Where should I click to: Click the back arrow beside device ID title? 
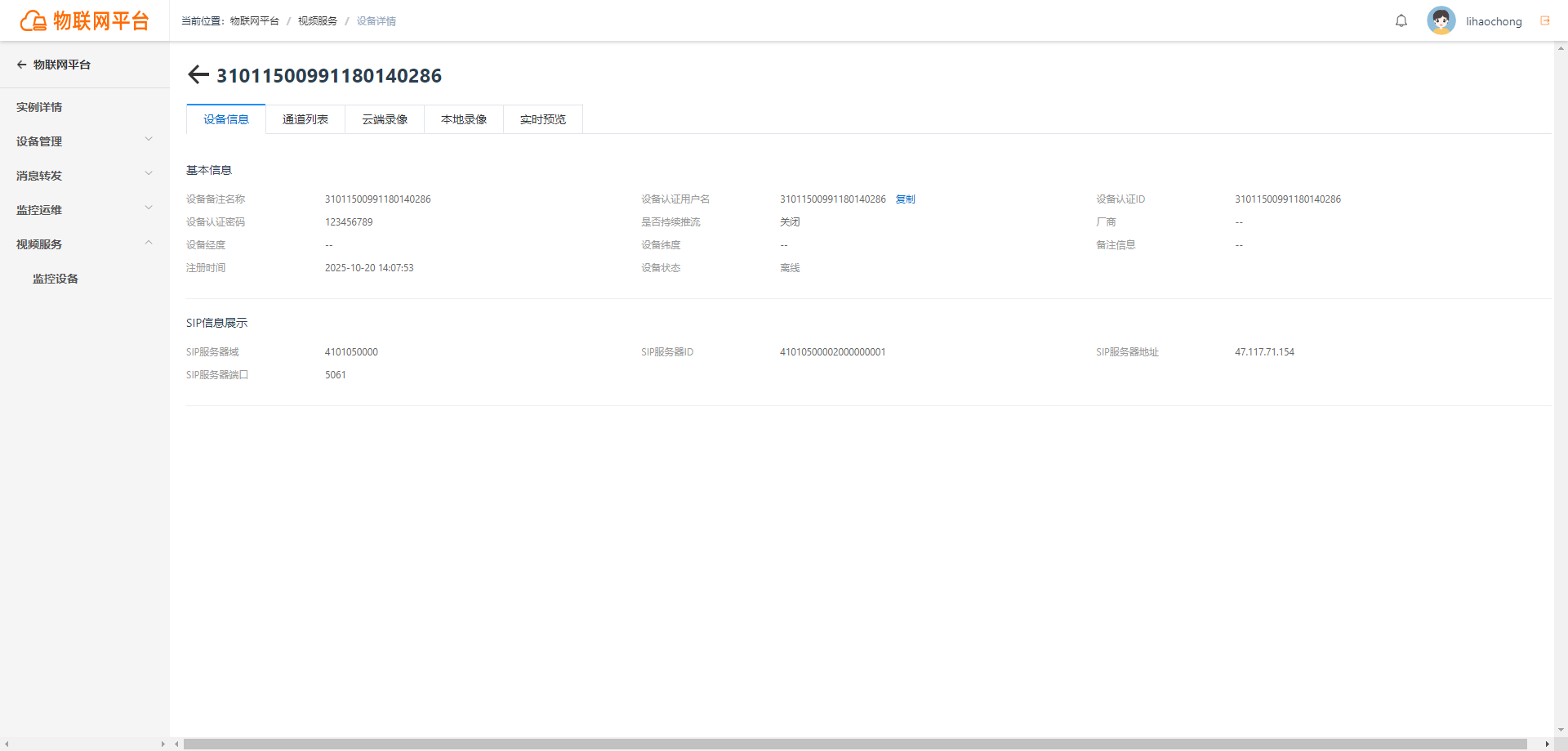tap(198, 75)
